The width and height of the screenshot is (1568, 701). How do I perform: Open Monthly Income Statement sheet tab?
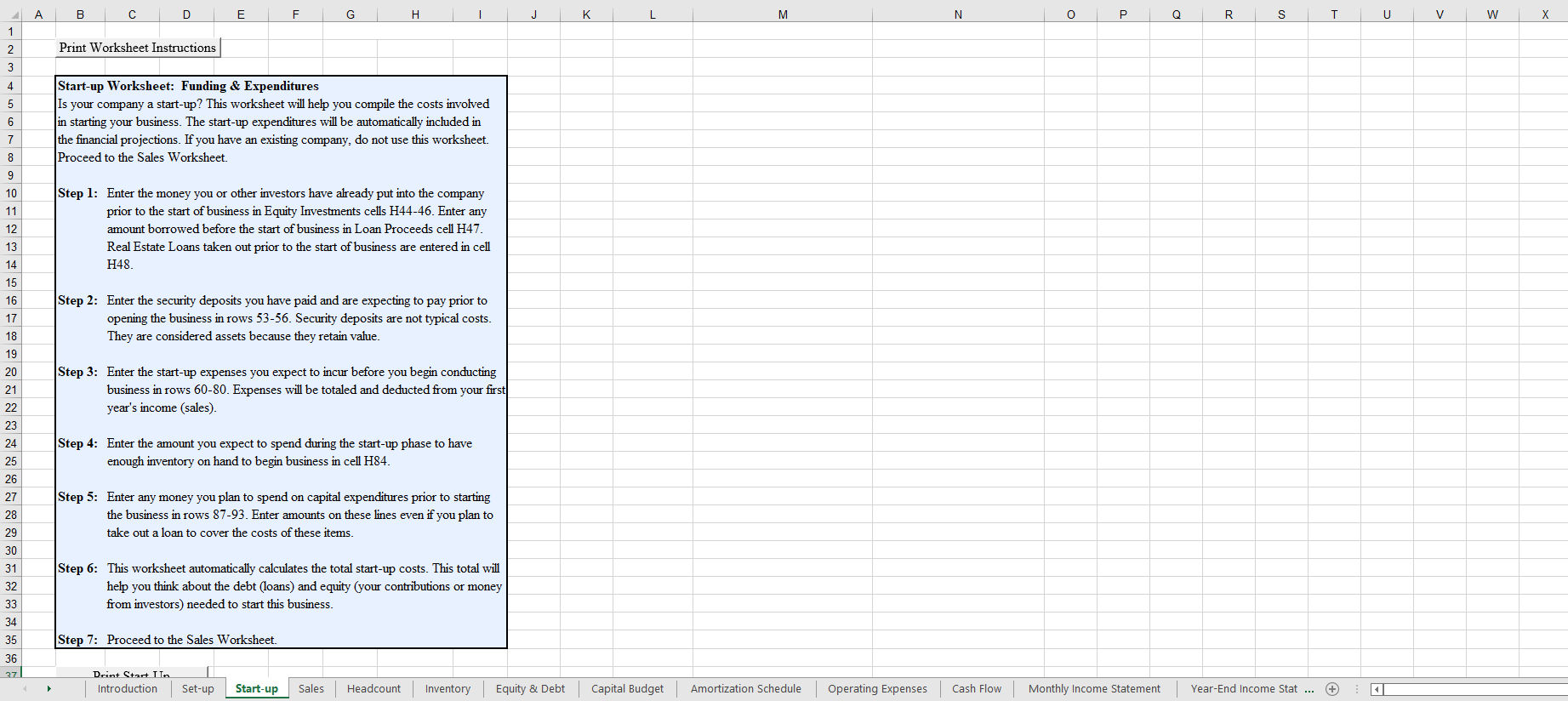point(1093,689)
